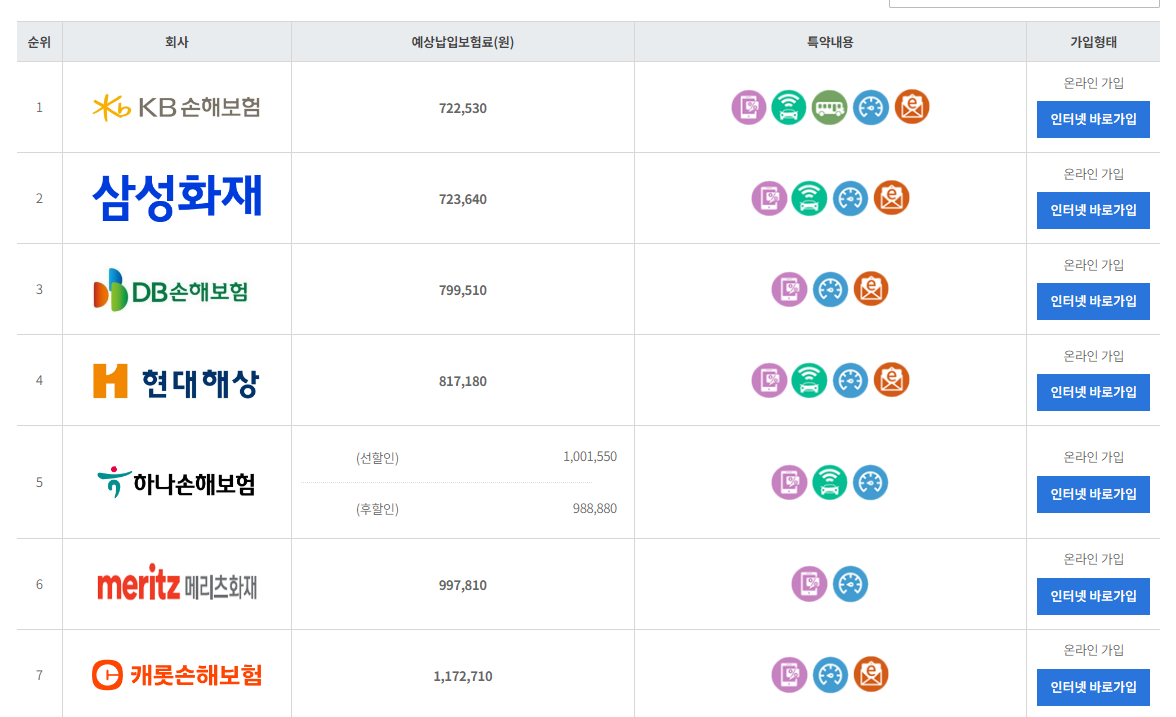1176x717 pixels.
Task: Select the 선할인 premium 1,001,550
Action: pyautogui.click(x=590, y=457)
